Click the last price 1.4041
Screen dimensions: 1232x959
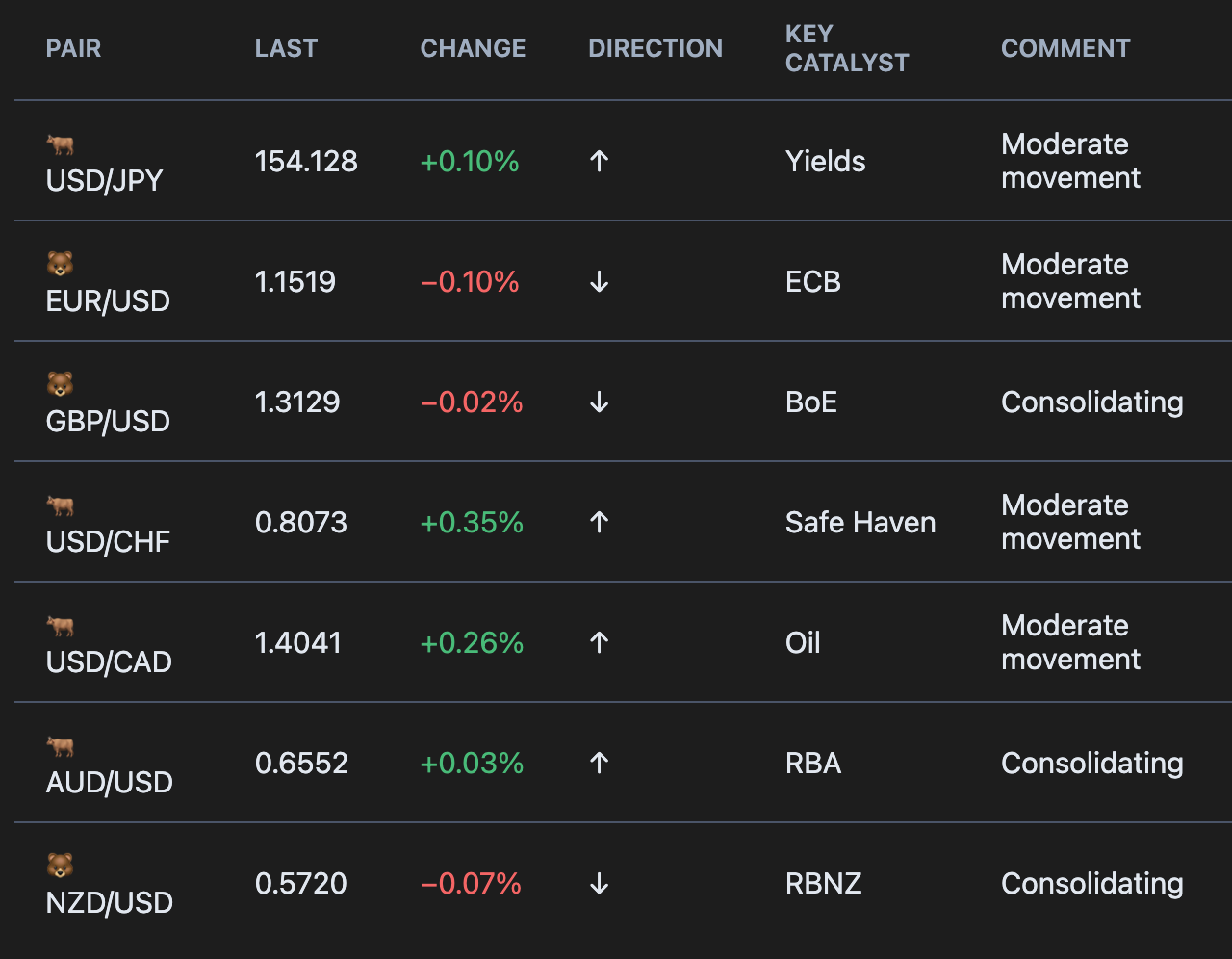pyautogui.click(x=298, y=642)
